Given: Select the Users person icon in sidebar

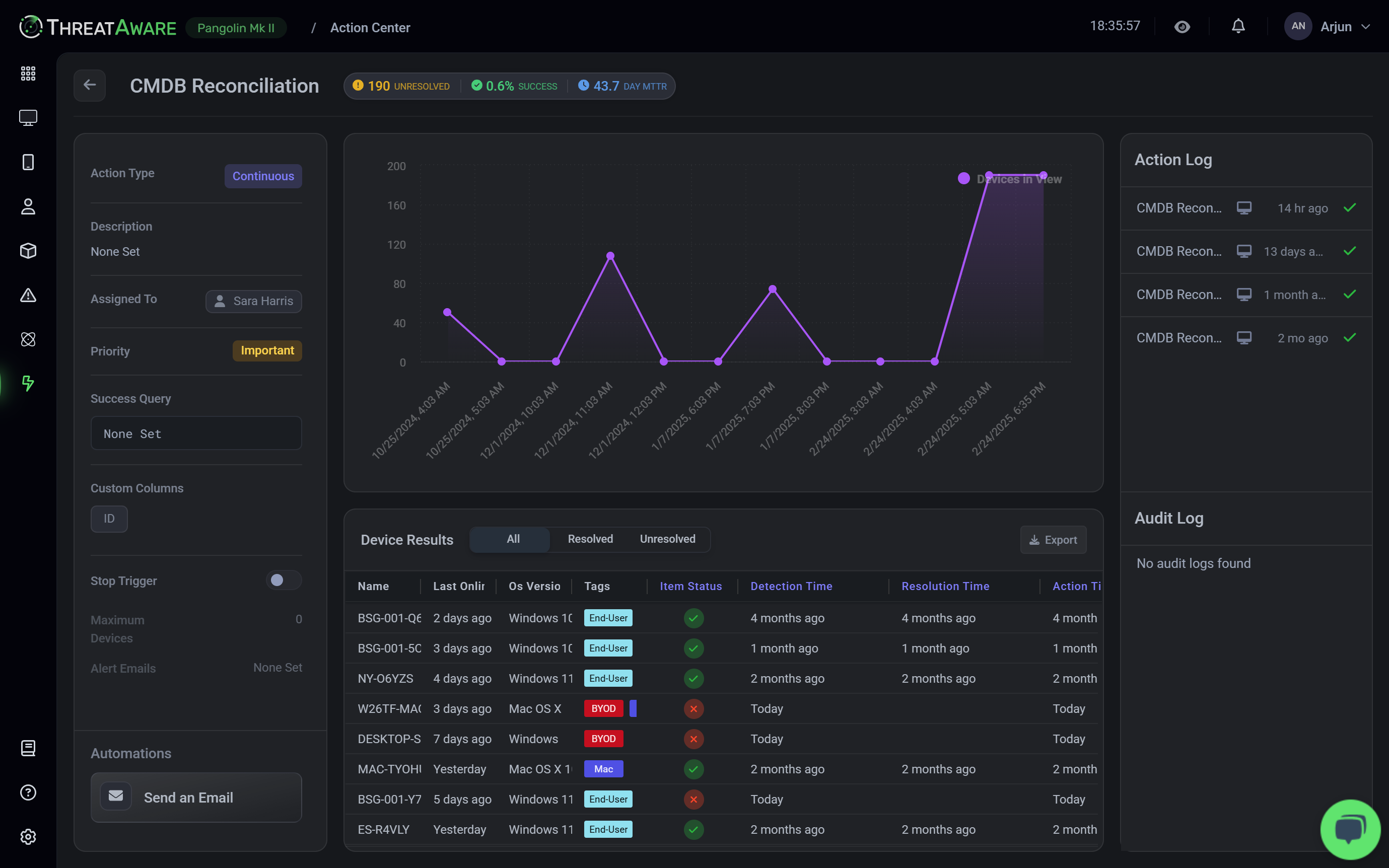Looking at the screenshot, I should point(28,206).
